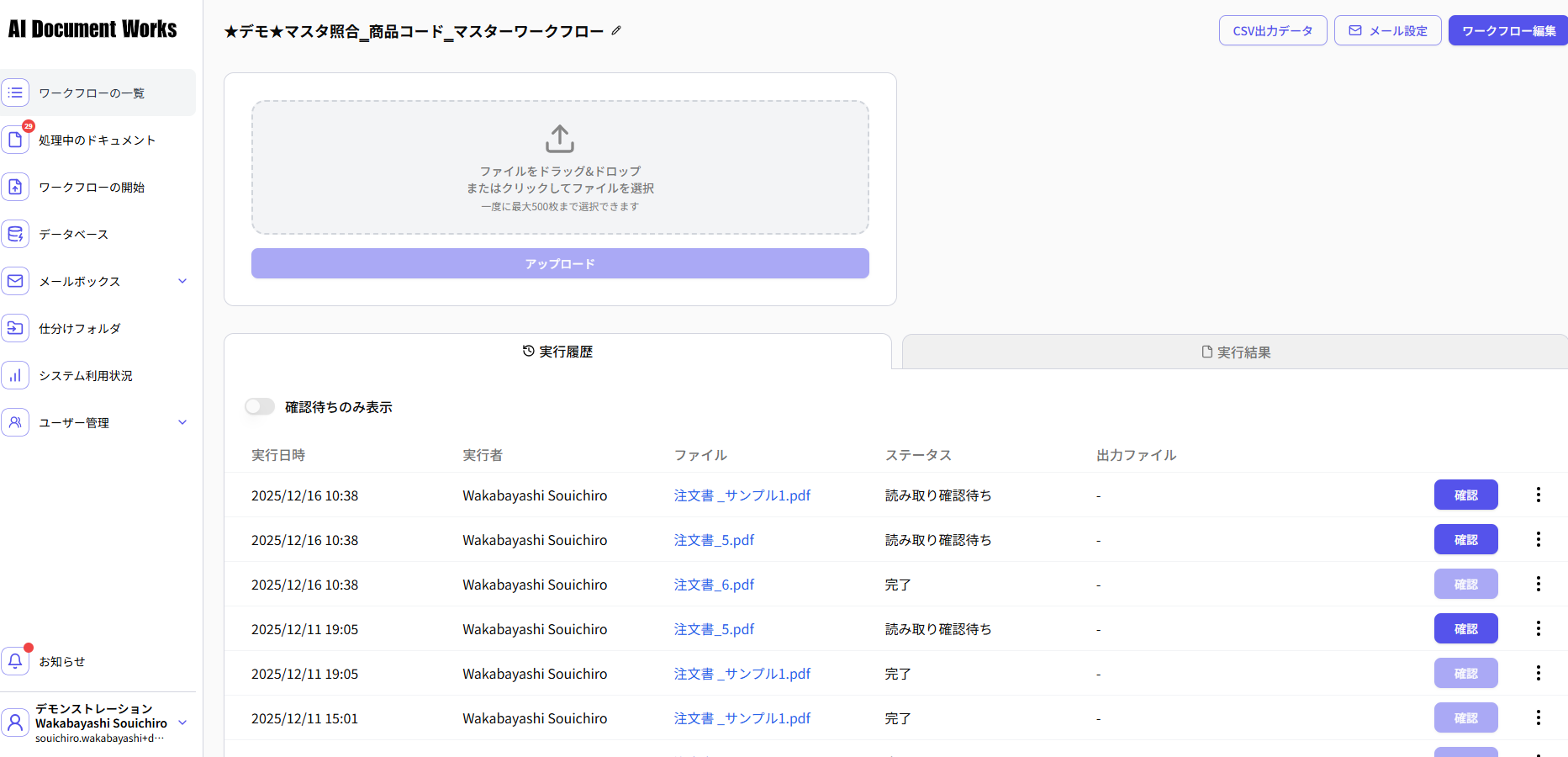Expand the ユーザー管理 section chevron

pyautogui.click(x=182, y=421)
